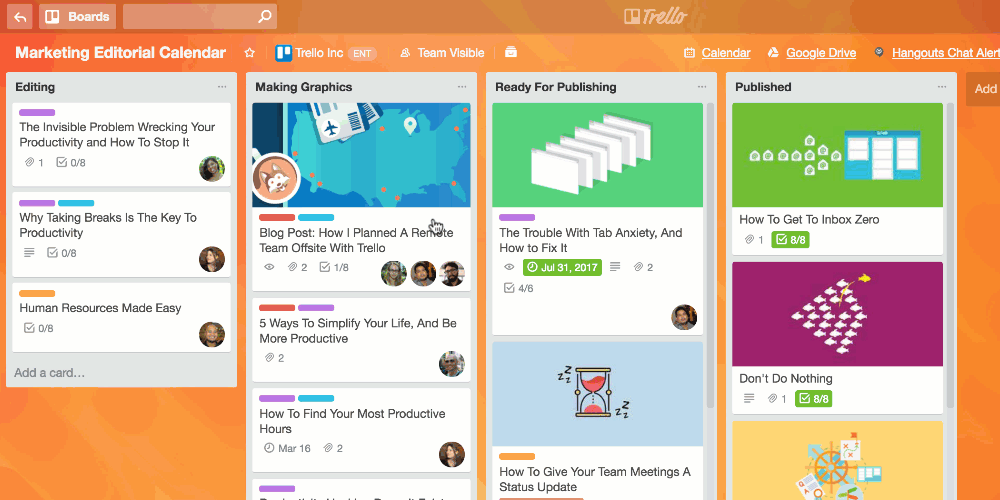Open the Boards menu
Viewport: 1000px width, 500px height.
coord(77,17)
